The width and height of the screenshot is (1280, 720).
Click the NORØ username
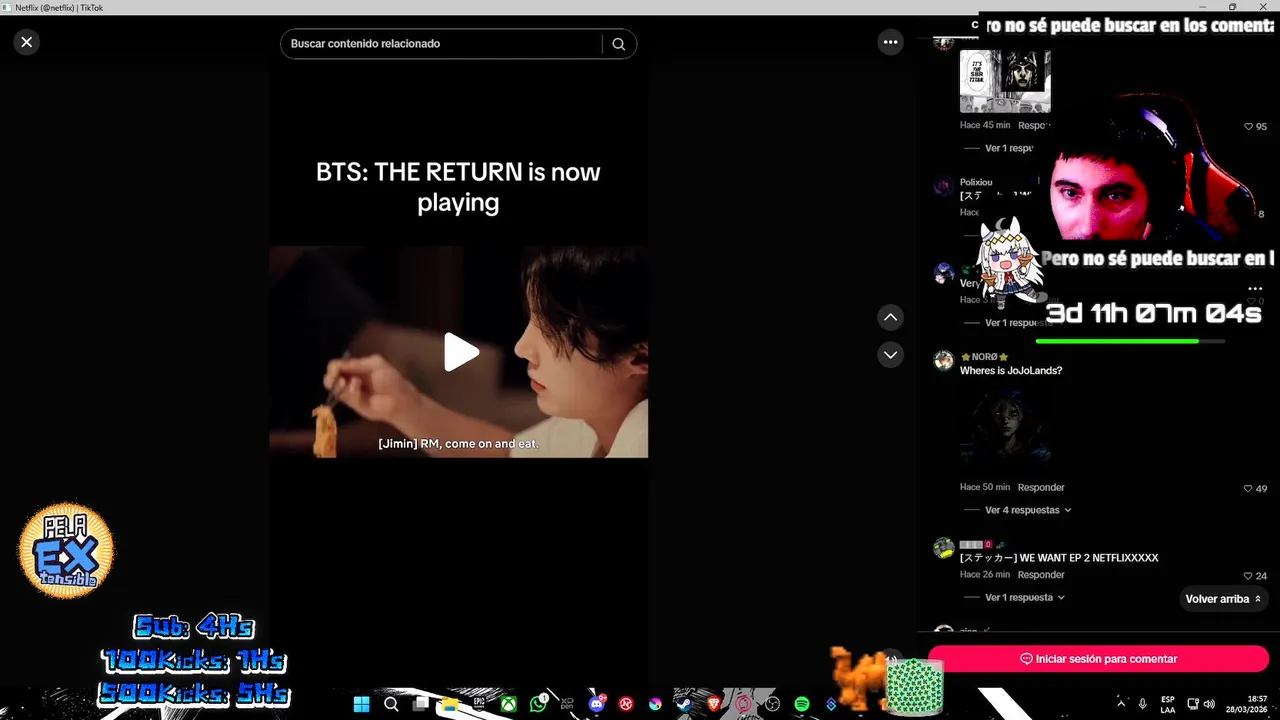pos(984,357)
